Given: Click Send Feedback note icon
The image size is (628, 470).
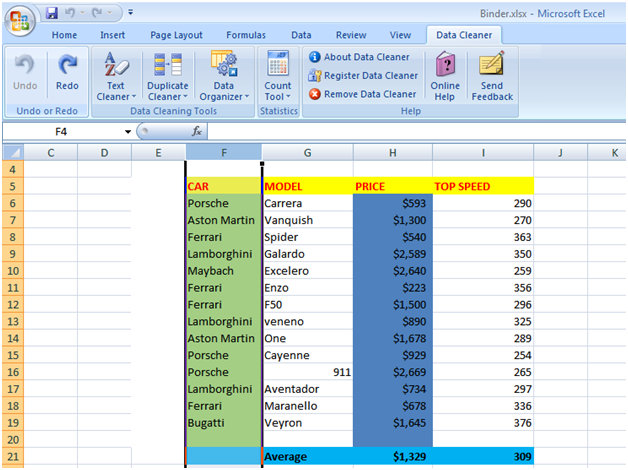Looking at the screenshot, I should point(491,64).
